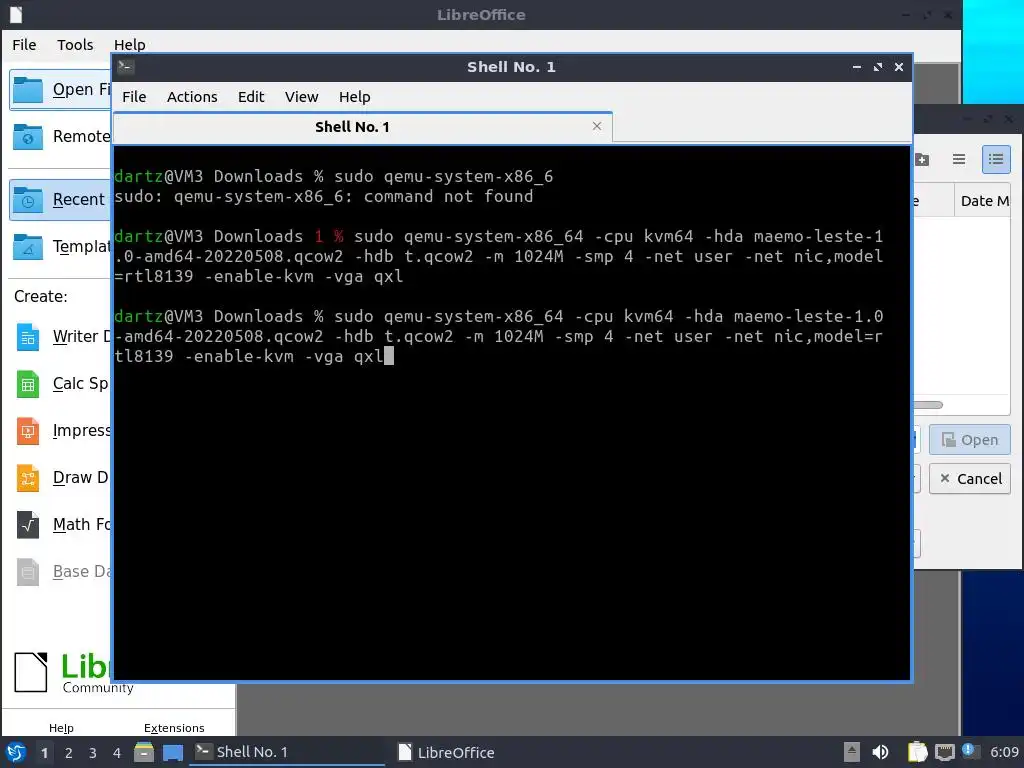The height and width of the screenshot is (768, 1024).
Task: Switch to virtual desktop 3
Action: tap(93, 753)
